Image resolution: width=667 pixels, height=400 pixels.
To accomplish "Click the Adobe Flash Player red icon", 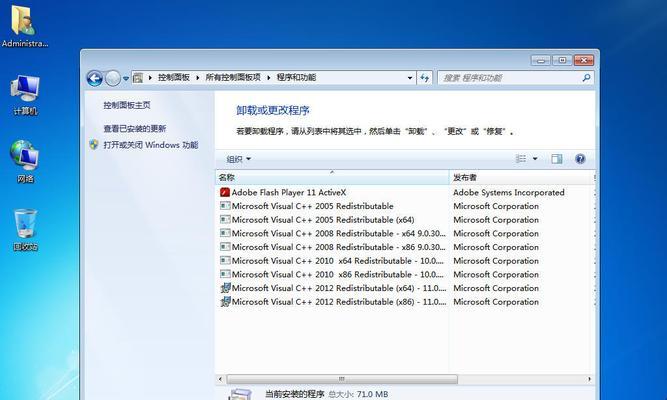I will pos(225,192).
